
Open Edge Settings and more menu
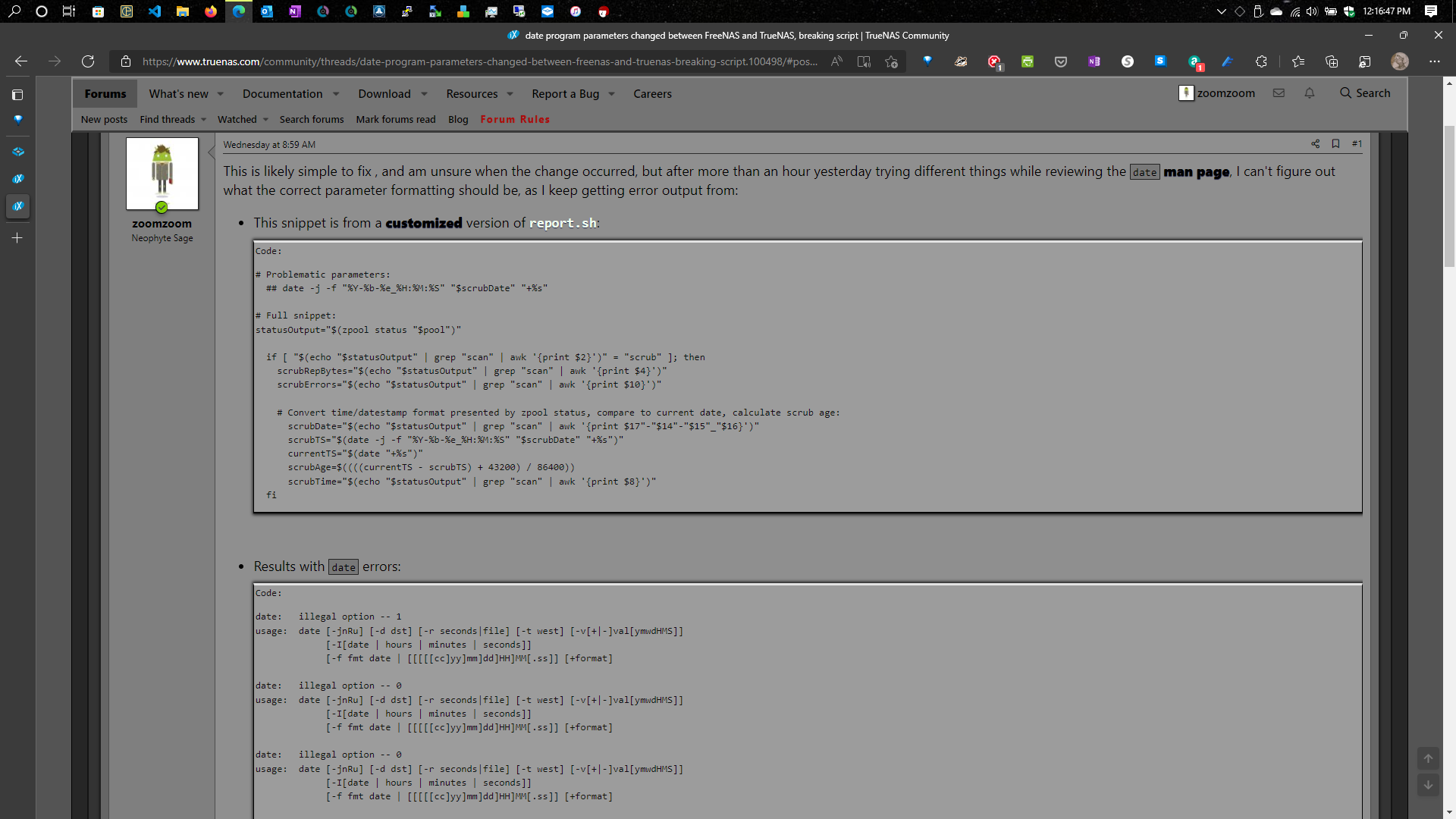tap(1435, 61)
